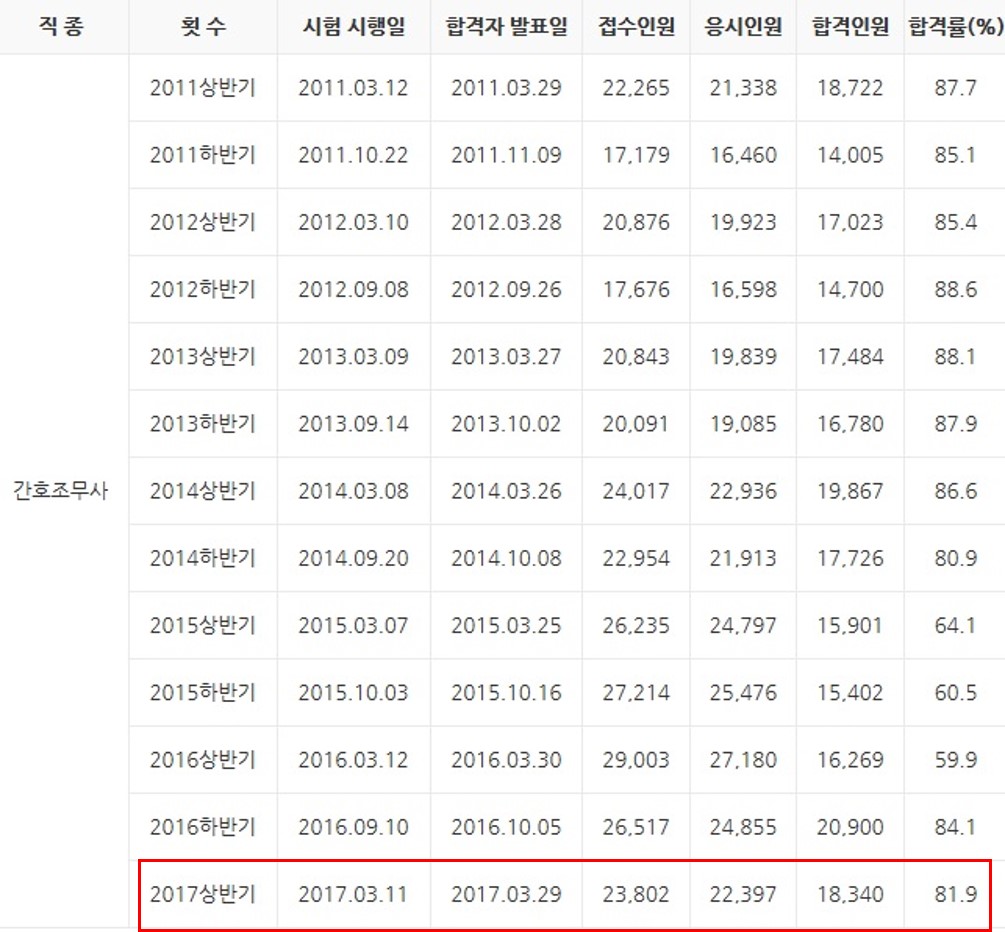
Task: Select the highlighted pass rate 81.9
Action: (955, 894)
